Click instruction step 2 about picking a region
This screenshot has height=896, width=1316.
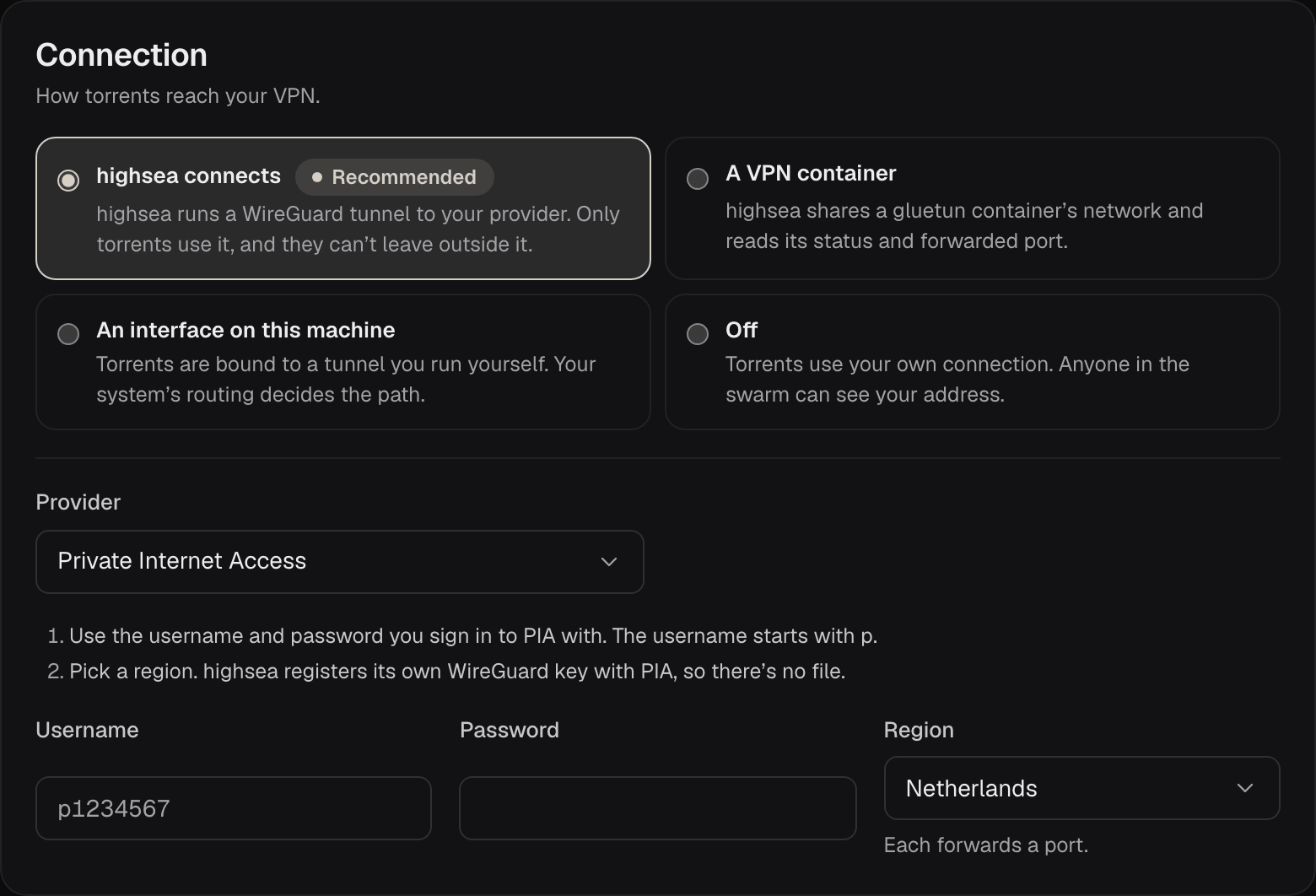[x=446, y=672]
